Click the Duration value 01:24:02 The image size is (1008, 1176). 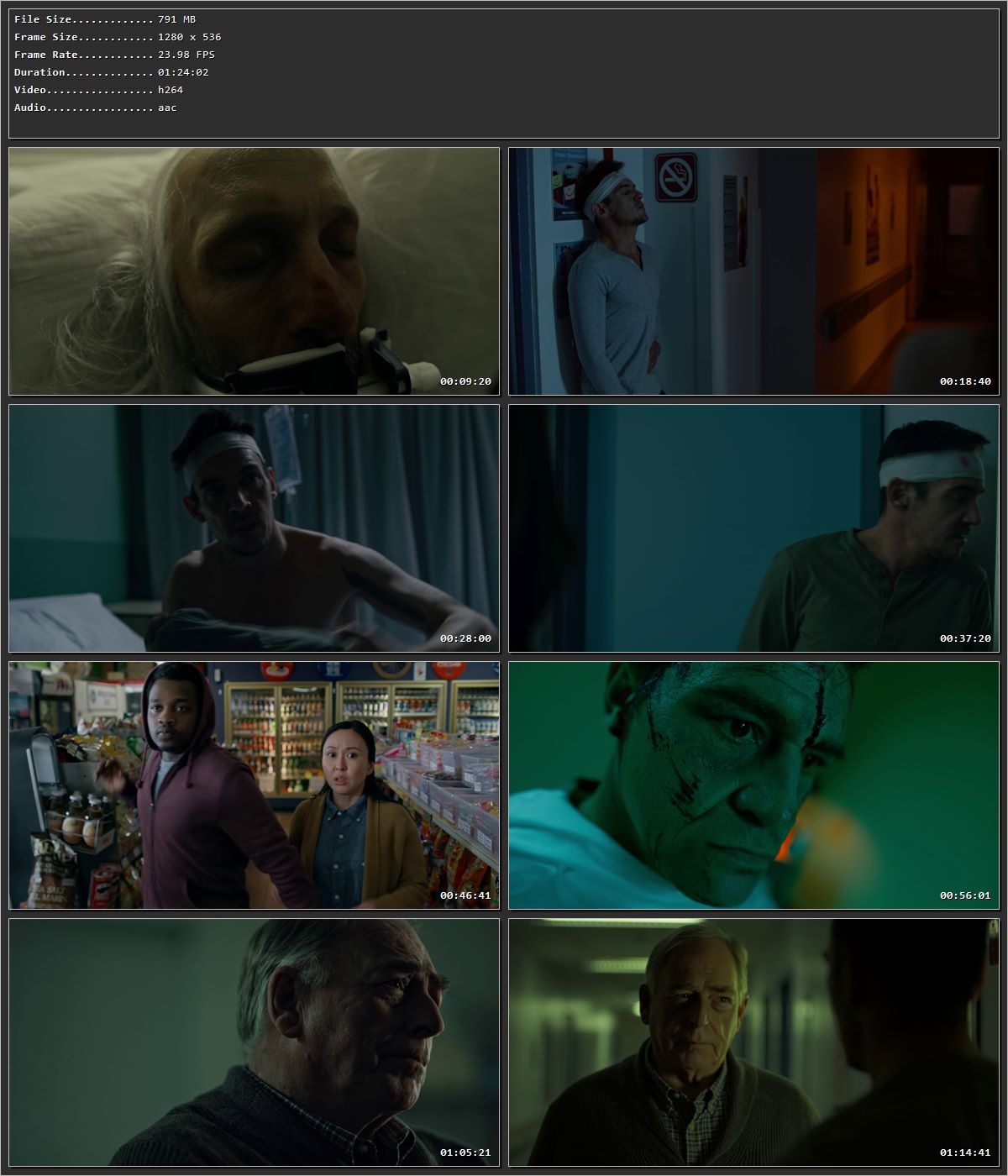coord(183,71)
